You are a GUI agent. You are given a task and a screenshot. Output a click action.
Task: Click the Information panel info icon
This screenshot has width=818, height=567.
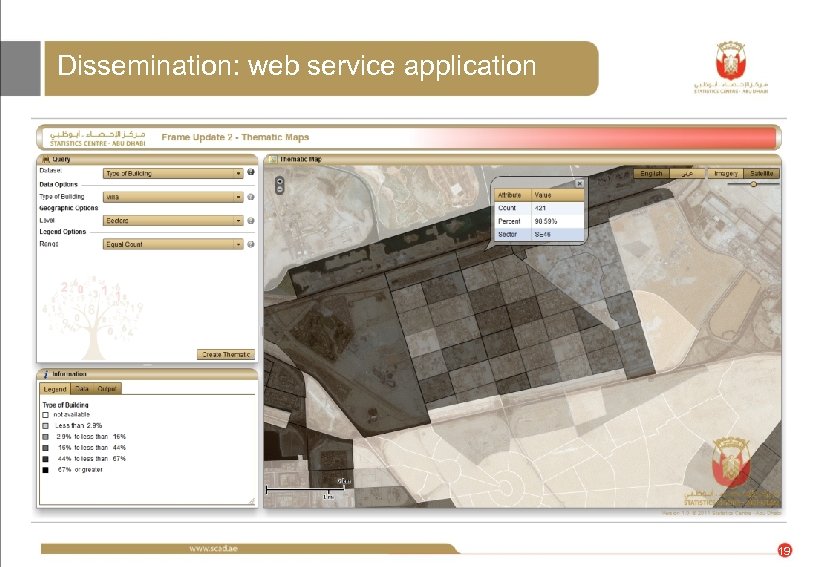pyautogui.click(x=46, y=374)
